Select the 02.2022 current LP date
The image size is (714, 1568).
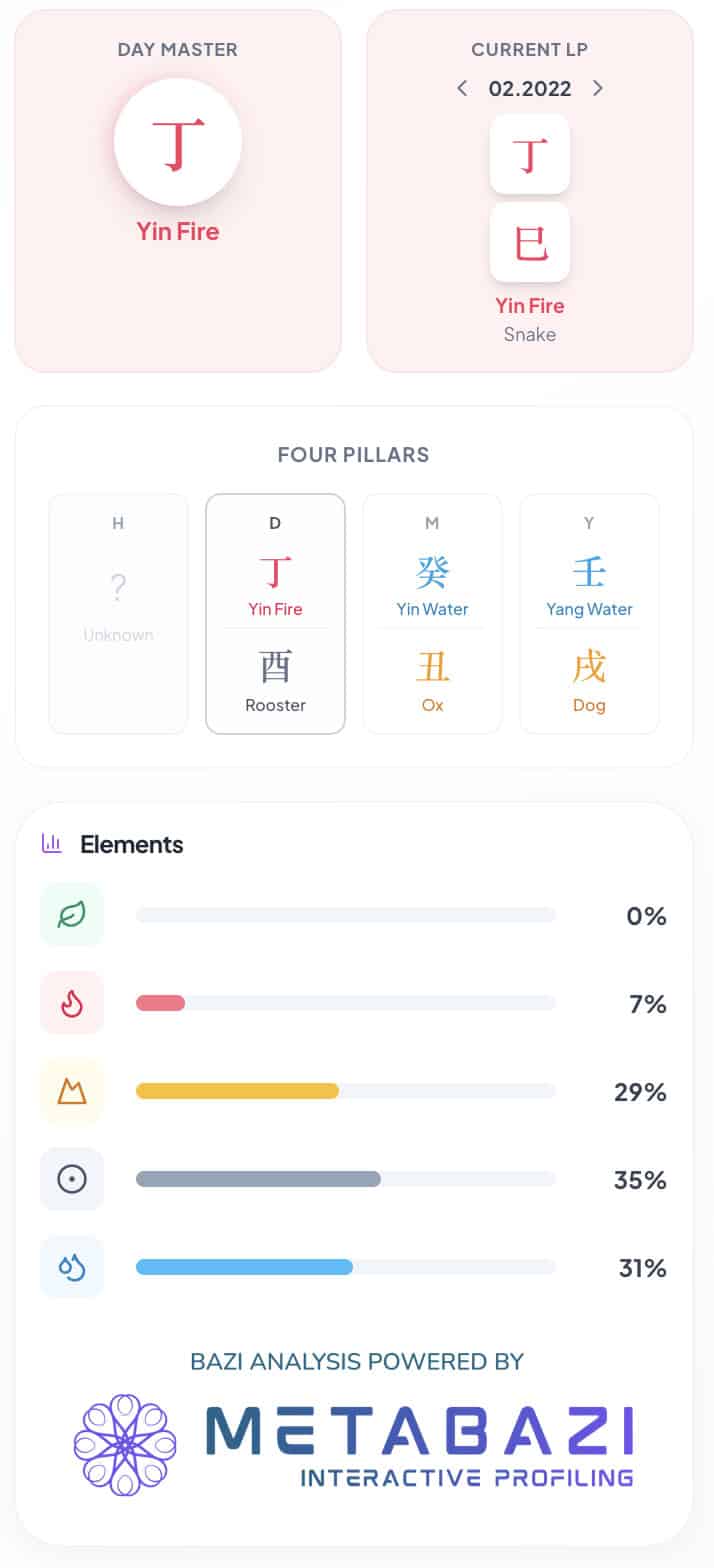click(530, 88)
